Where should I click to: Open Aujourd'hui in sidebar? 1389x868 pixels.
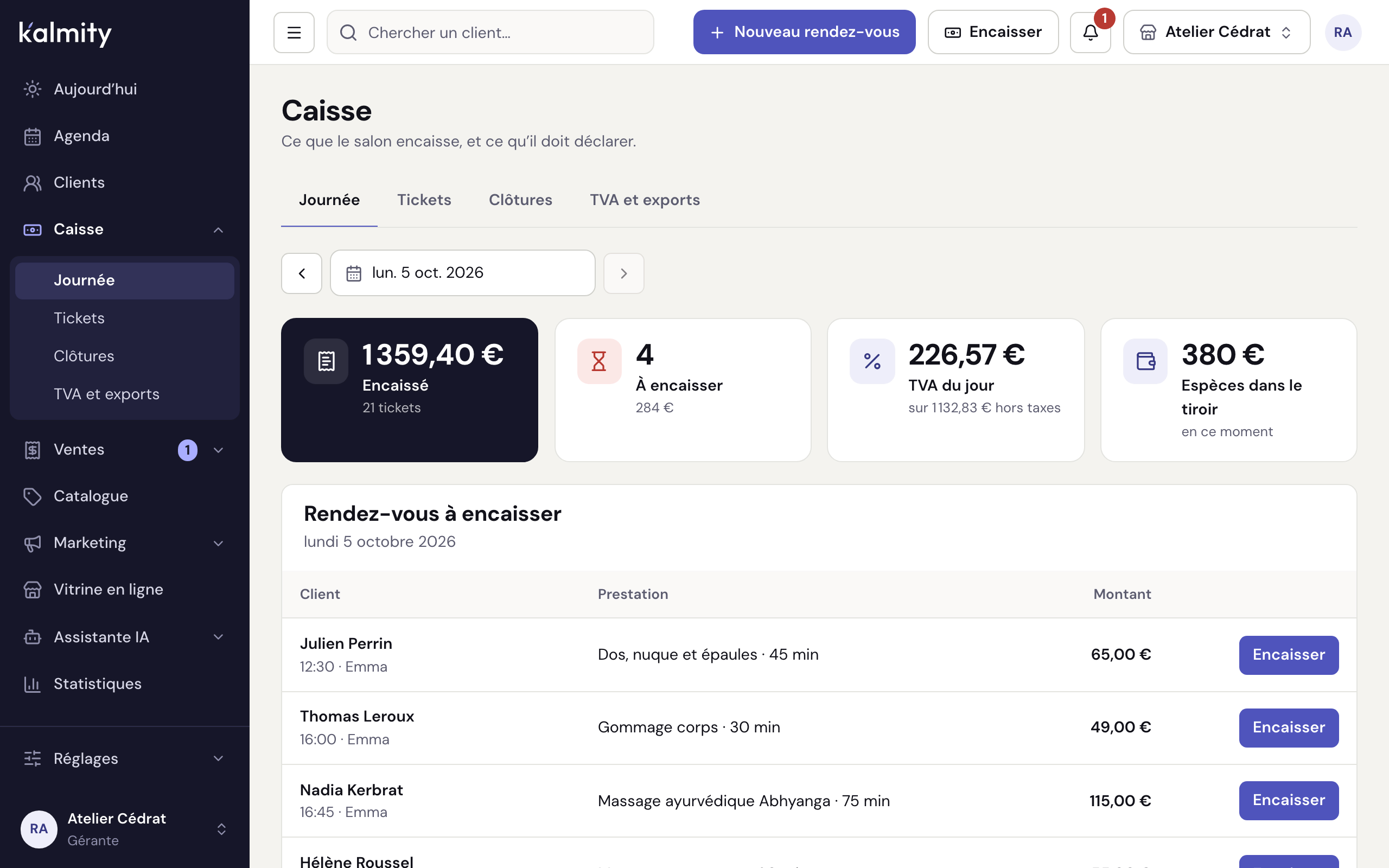(x=125, y=89)
